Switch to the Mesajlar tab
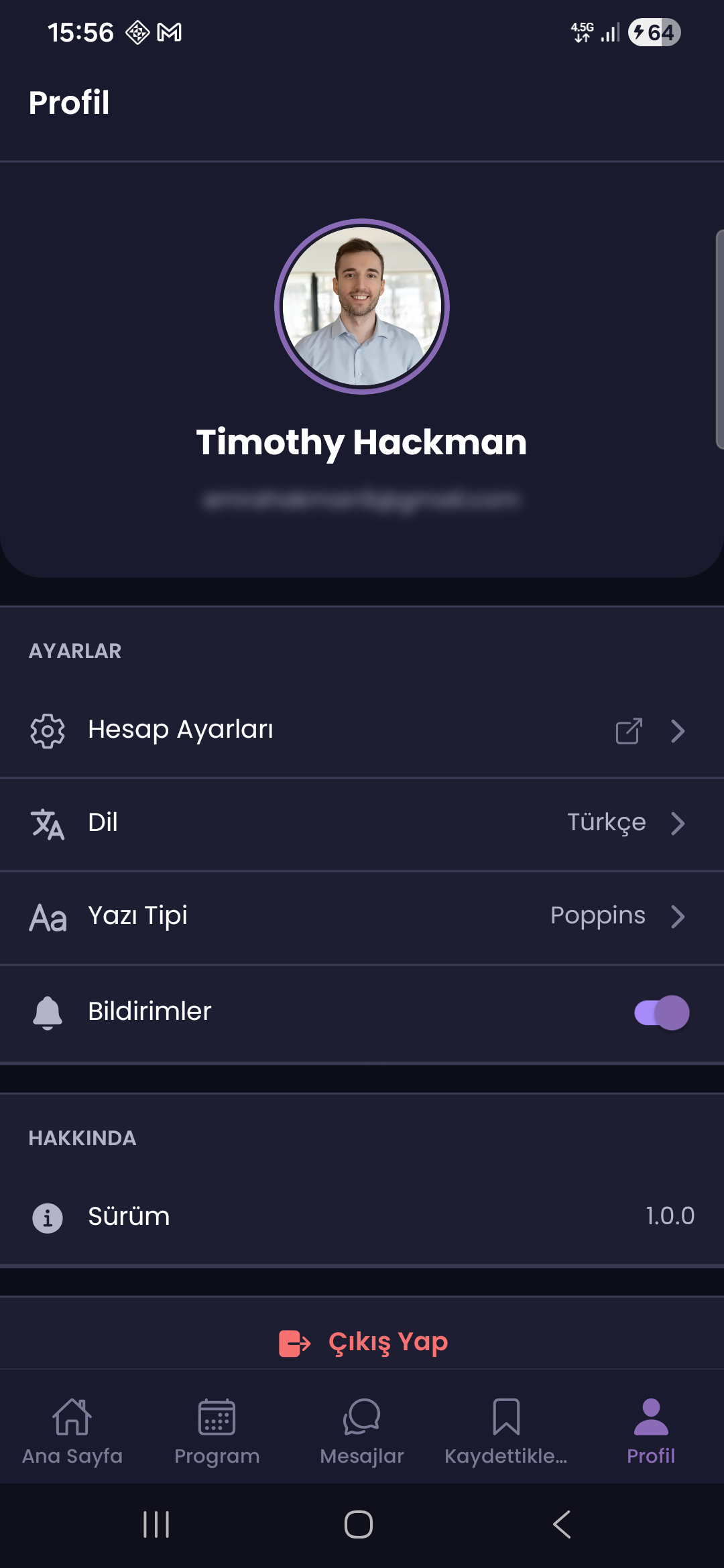Screen dimensions: 724x1568 point(362,1432)
